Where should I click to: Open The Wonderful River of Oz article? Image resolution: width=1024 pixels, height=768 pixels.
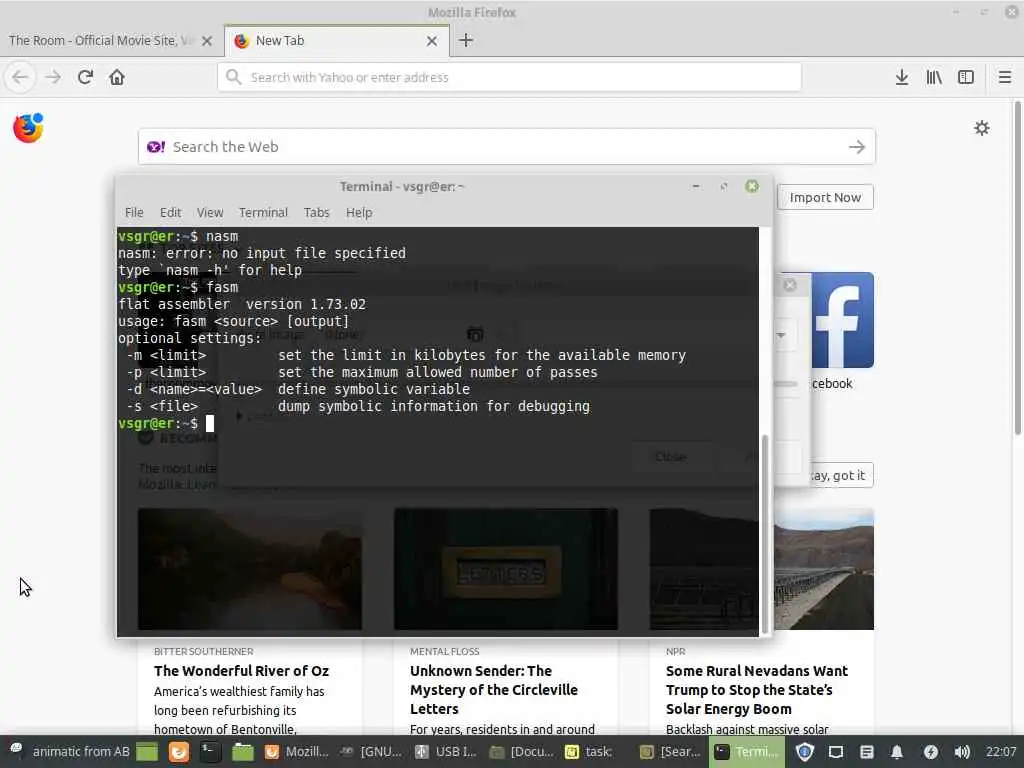coord(242,671)
